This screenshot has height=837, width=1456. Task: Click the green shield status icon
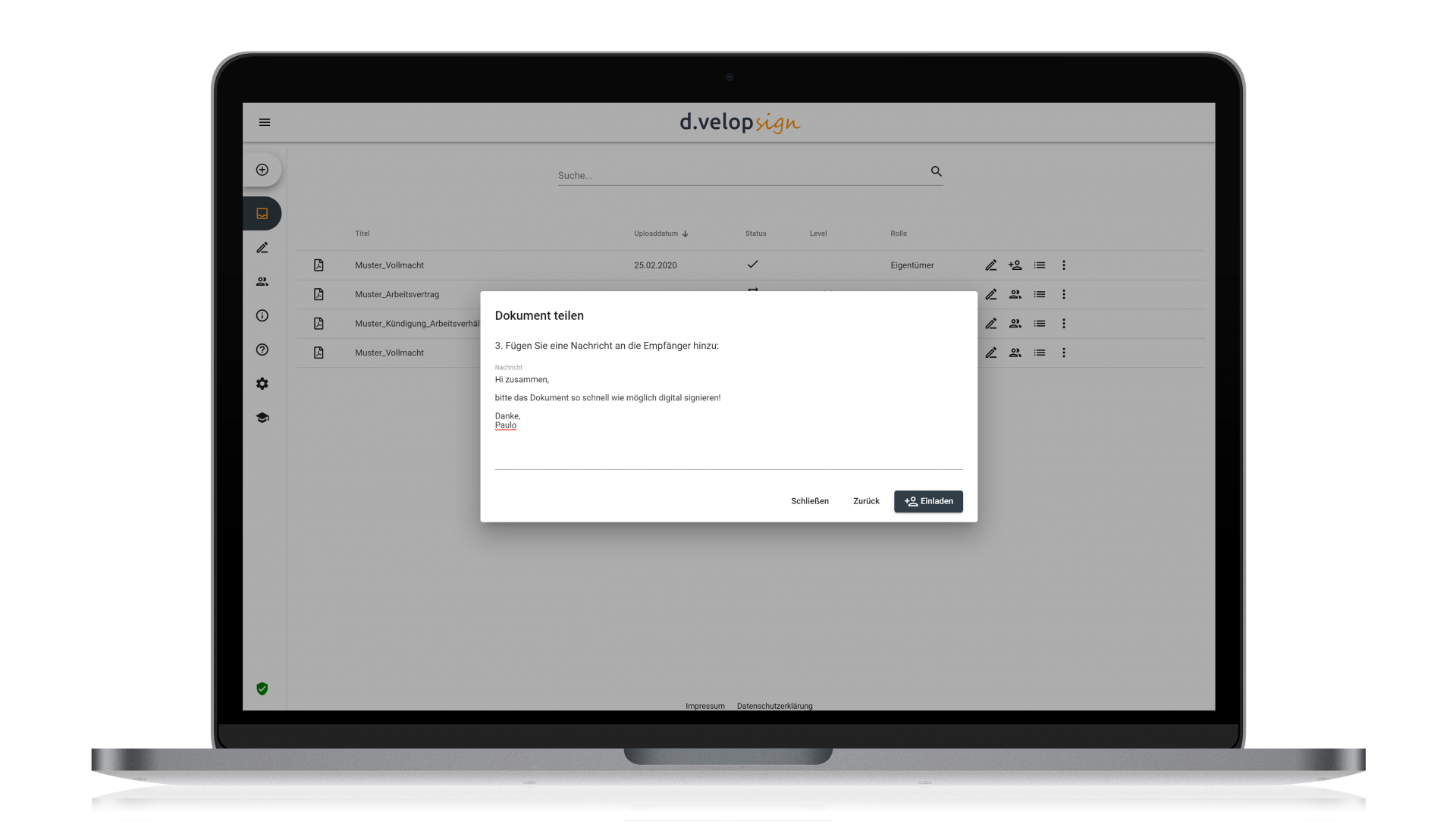[x=262, y=688]
